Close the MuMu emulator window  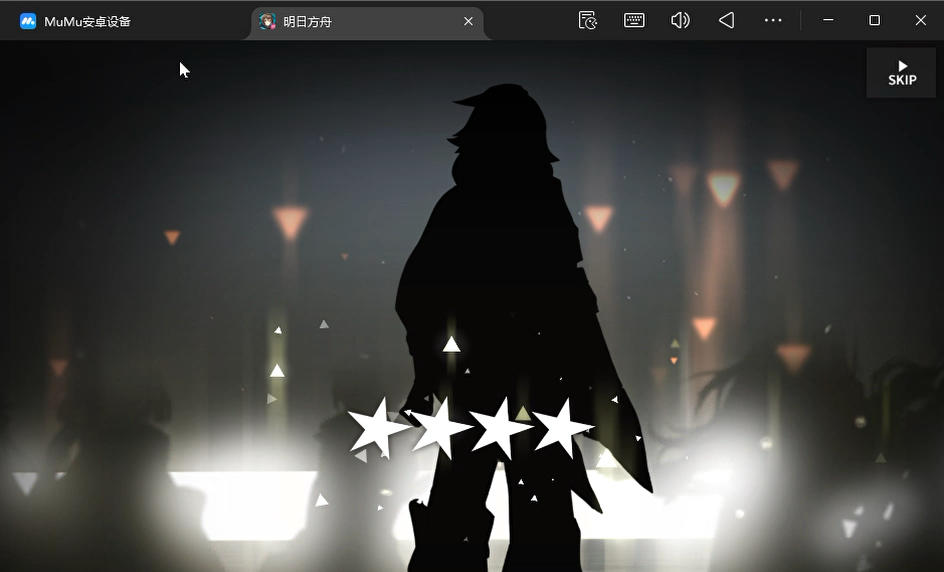click(921, 20)
